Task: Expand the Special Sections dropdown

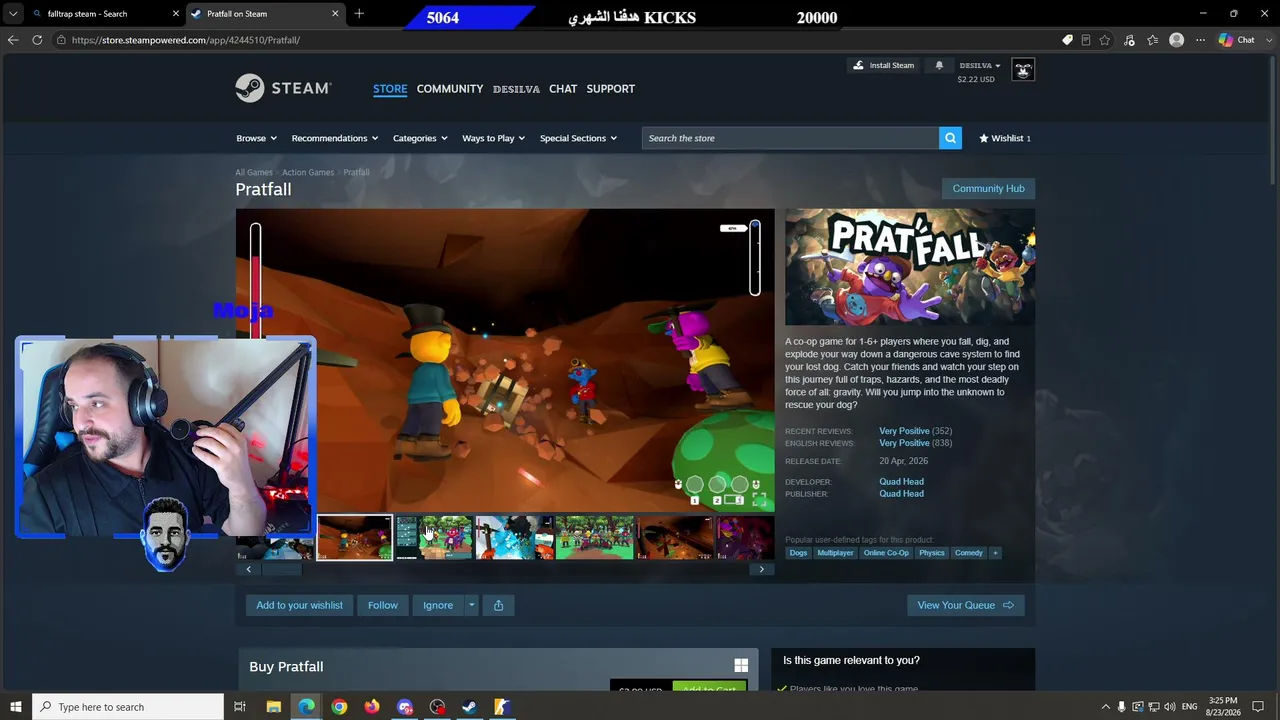Action: pos(578,138)
